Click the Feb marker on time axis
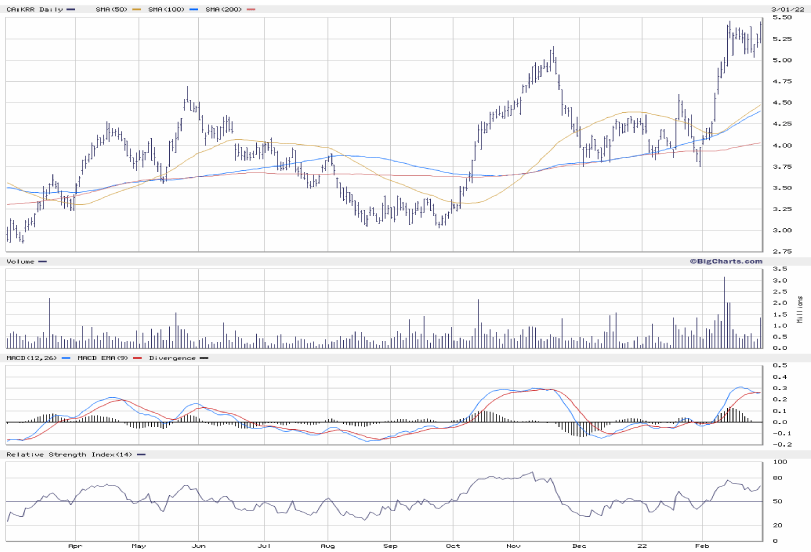 point(701,547)
